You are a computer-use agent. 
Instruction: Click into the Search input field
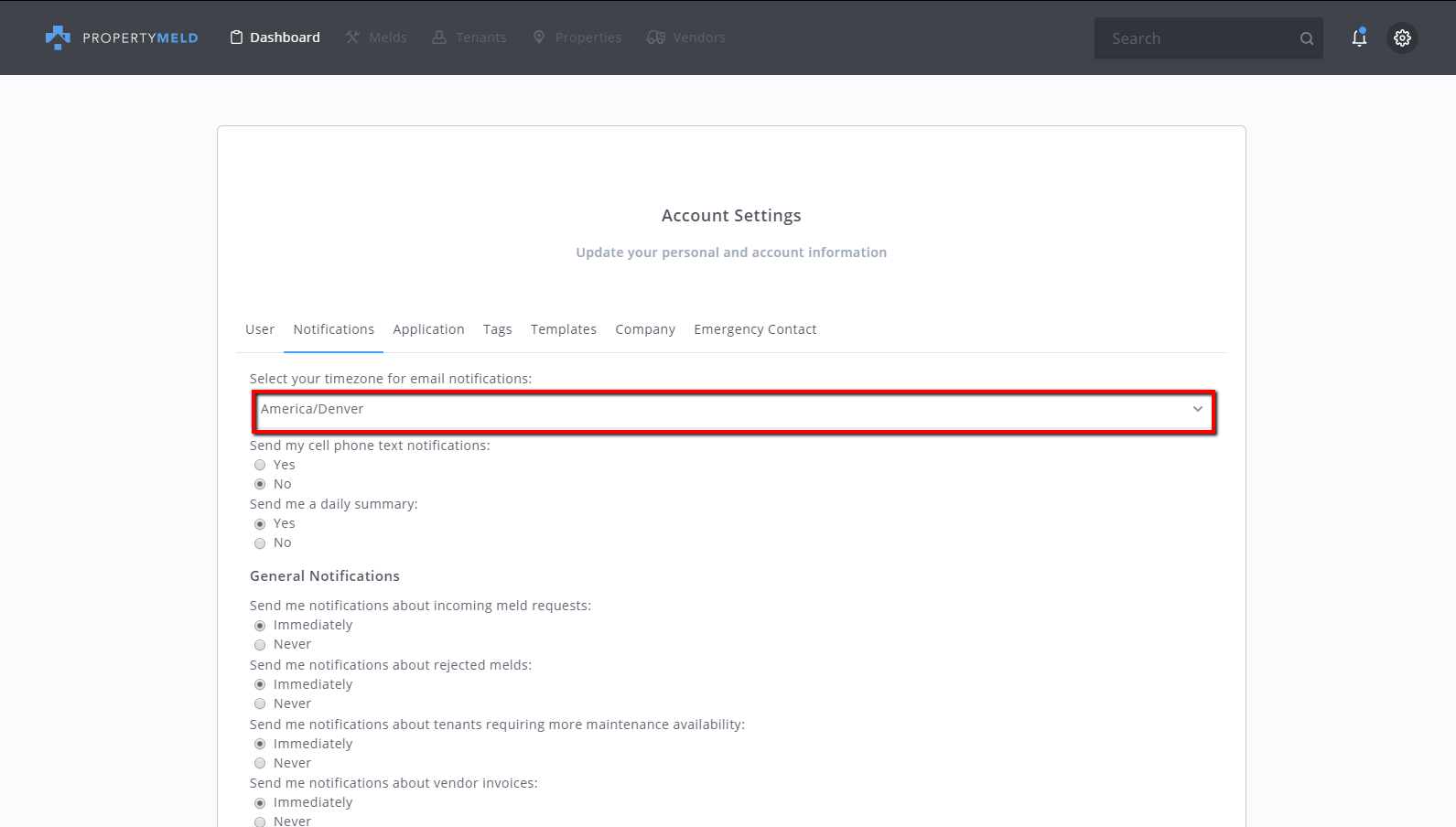pos(1194,38)
